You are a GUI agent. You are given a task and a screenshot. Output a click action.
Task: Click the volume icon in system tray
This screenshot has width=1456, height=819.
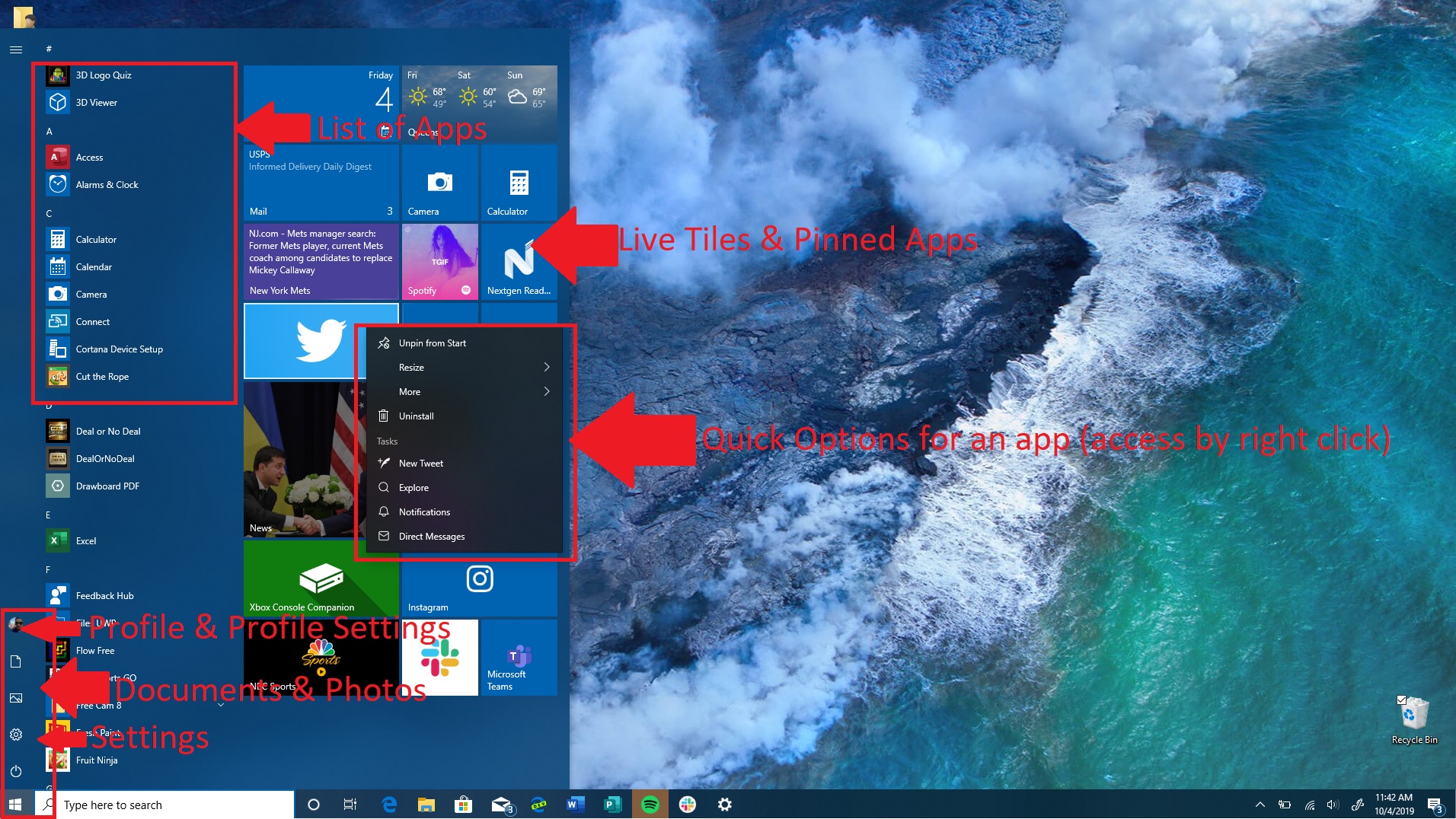pos(1333,805)
